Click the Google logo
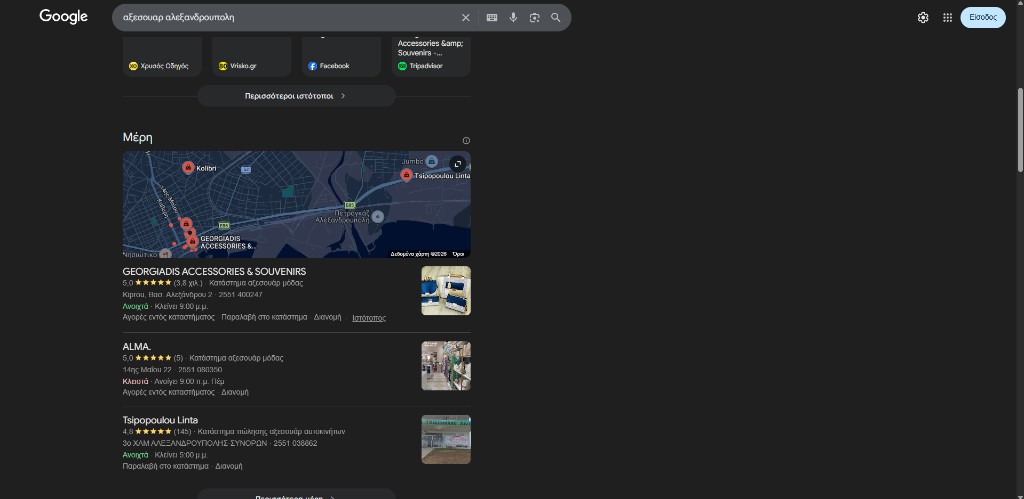Screen dimensions: 1024x499 [x=63, y=17]
